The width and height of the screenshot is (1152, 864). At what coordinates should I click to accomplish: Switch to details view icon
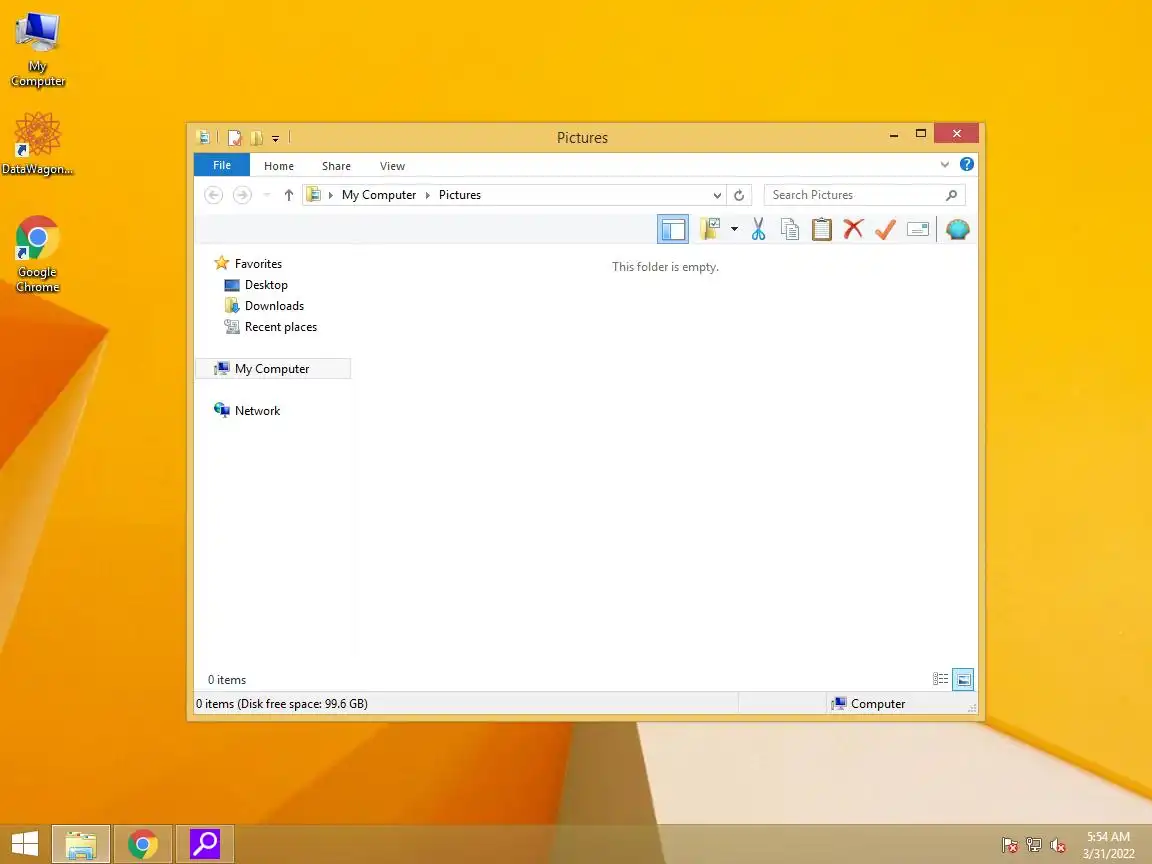point(940,680)
